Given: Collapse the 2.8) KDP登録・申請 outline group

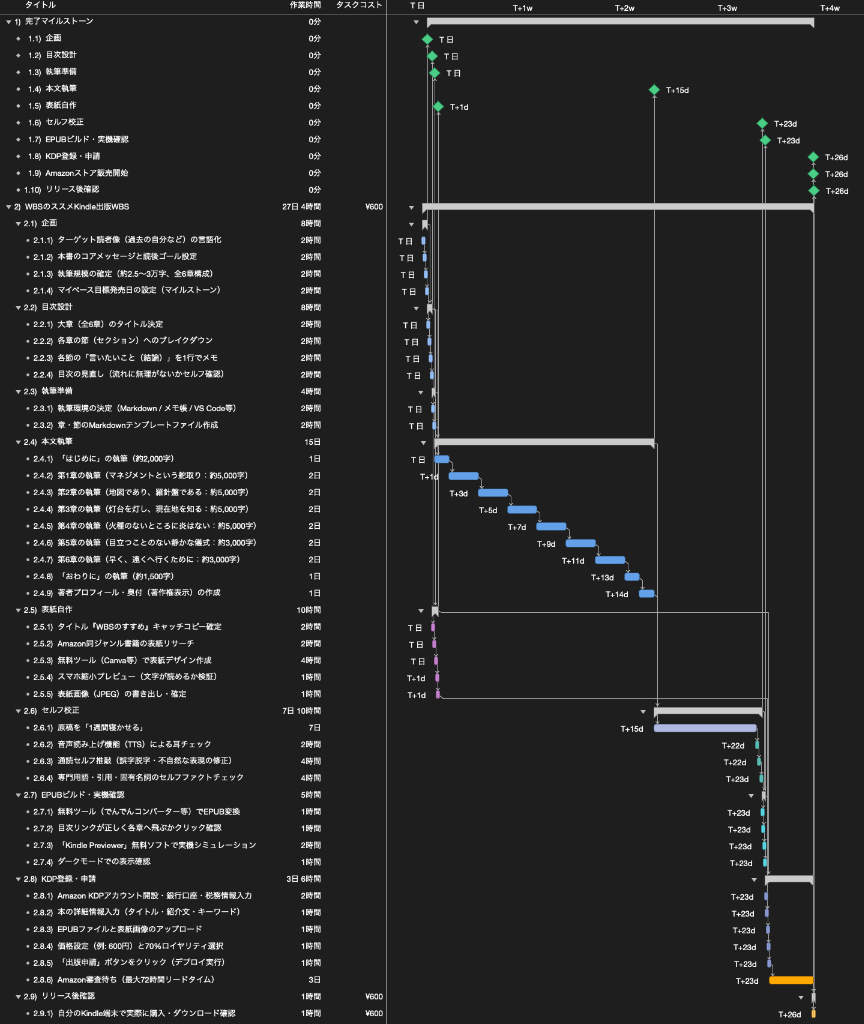Looking at the screenshot, I should point(18,879).
